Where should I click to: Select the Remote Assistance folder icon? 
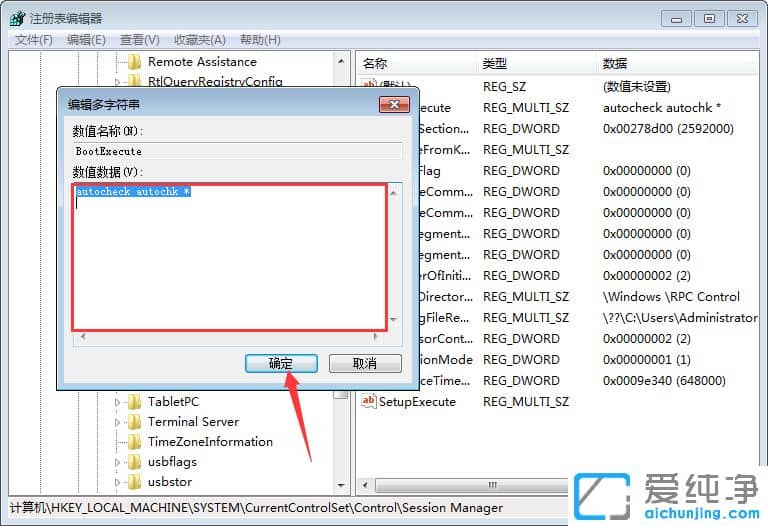(134, 62)
